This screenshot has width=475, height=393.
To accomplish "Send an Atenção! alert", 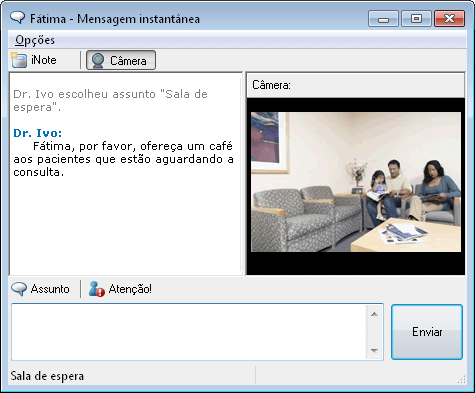I will 130,289.
